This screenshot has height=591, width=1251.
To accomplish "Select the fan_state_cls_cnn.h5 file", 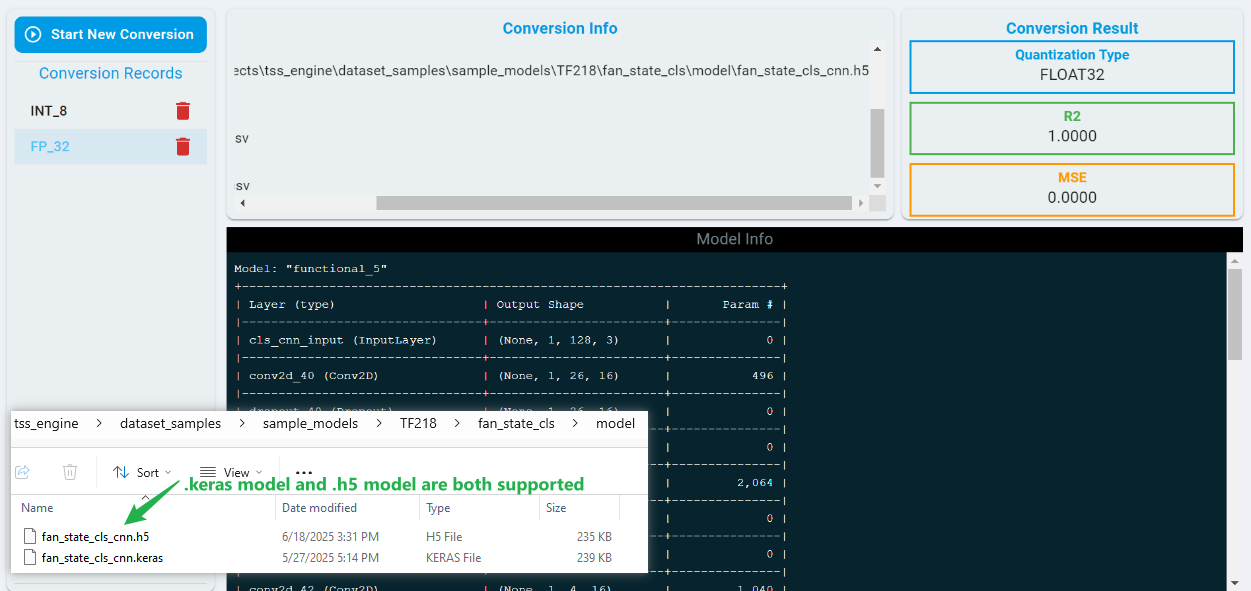I will click(x=95, y=537).
